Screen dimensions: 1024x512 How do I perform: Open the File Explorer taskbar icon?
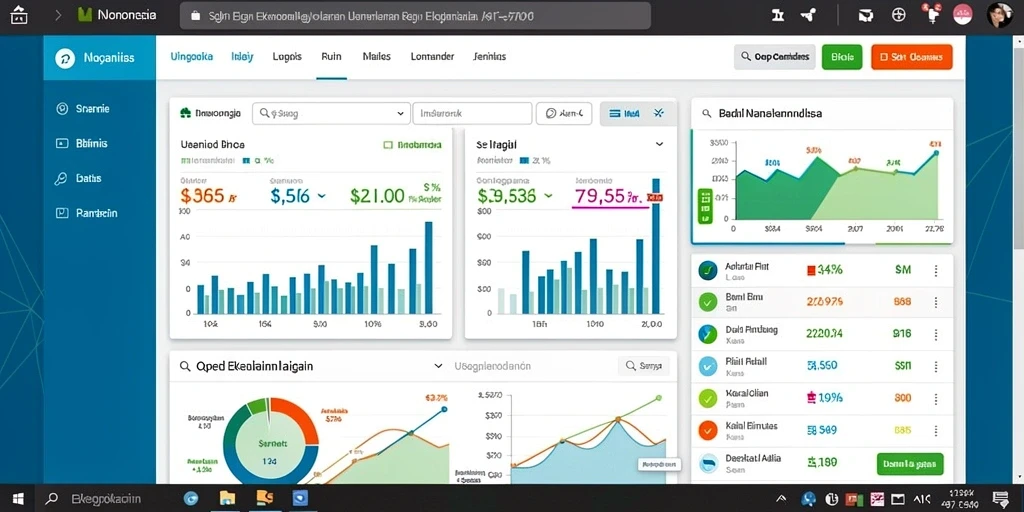click(227, 499)
